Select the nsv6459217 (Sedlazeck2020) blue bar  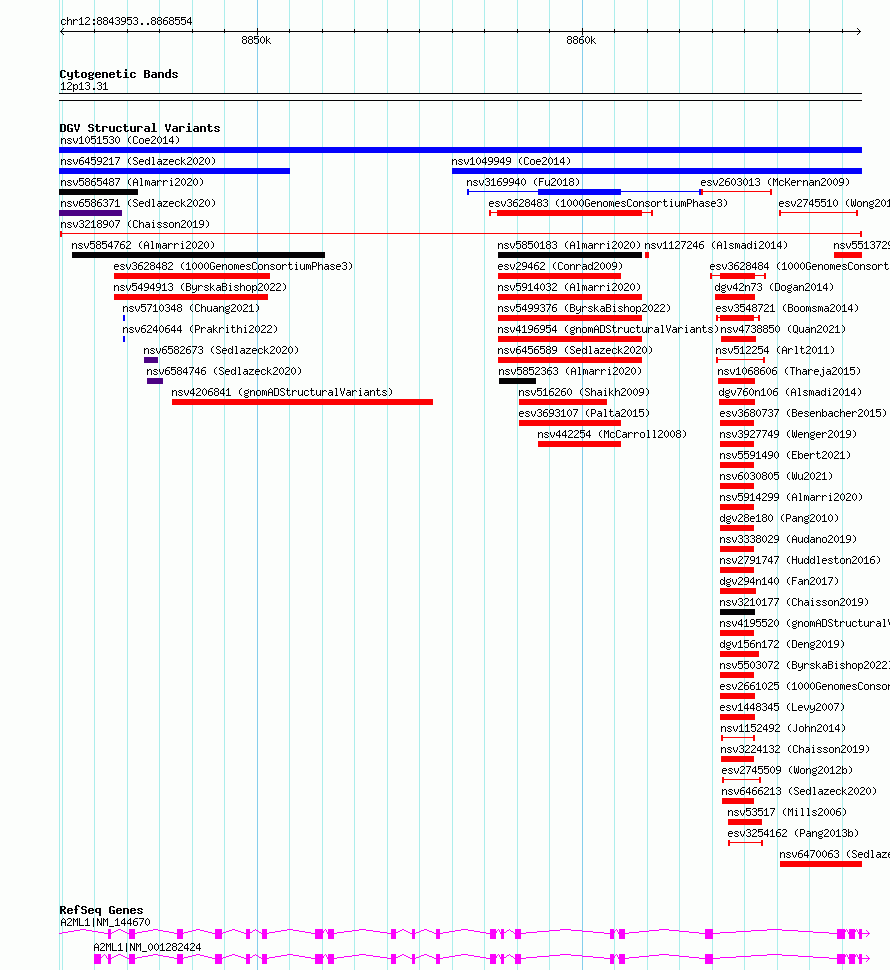point(174,171)
